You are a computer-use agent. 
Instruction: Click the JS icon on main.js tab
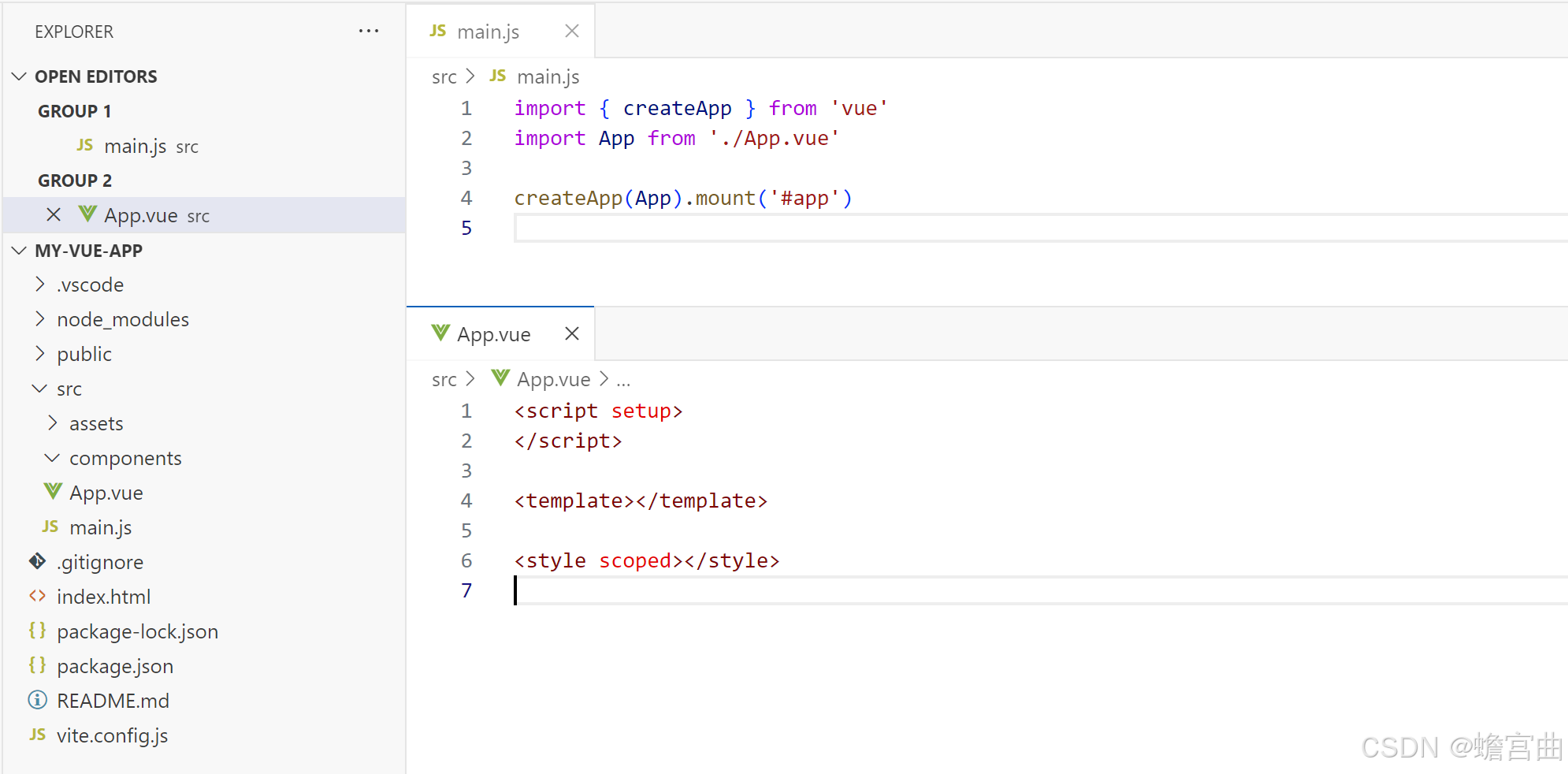pyautogui.click(x=438, y=31)
